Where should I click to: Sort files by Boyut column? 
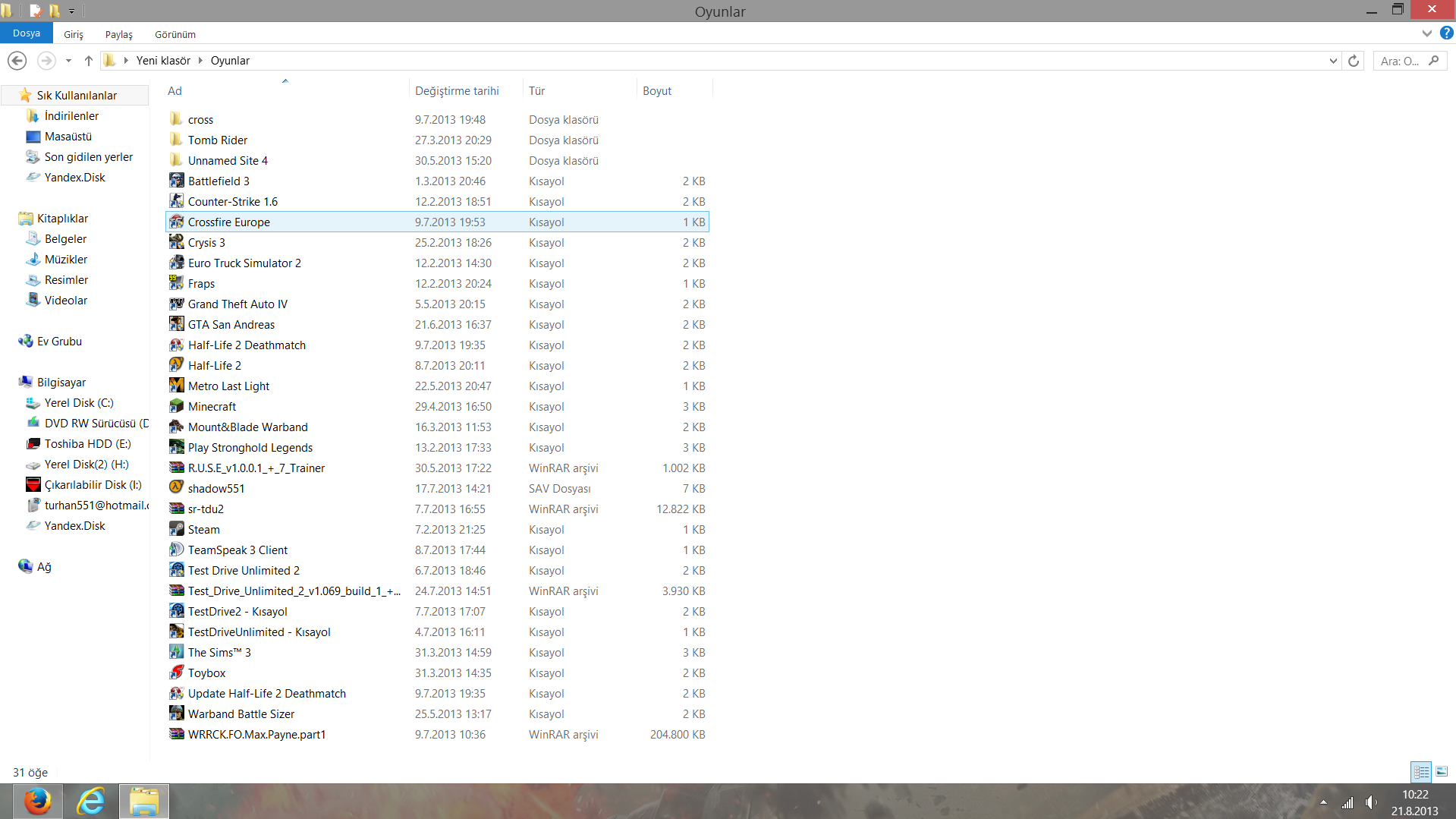click(x=657, y=91)
